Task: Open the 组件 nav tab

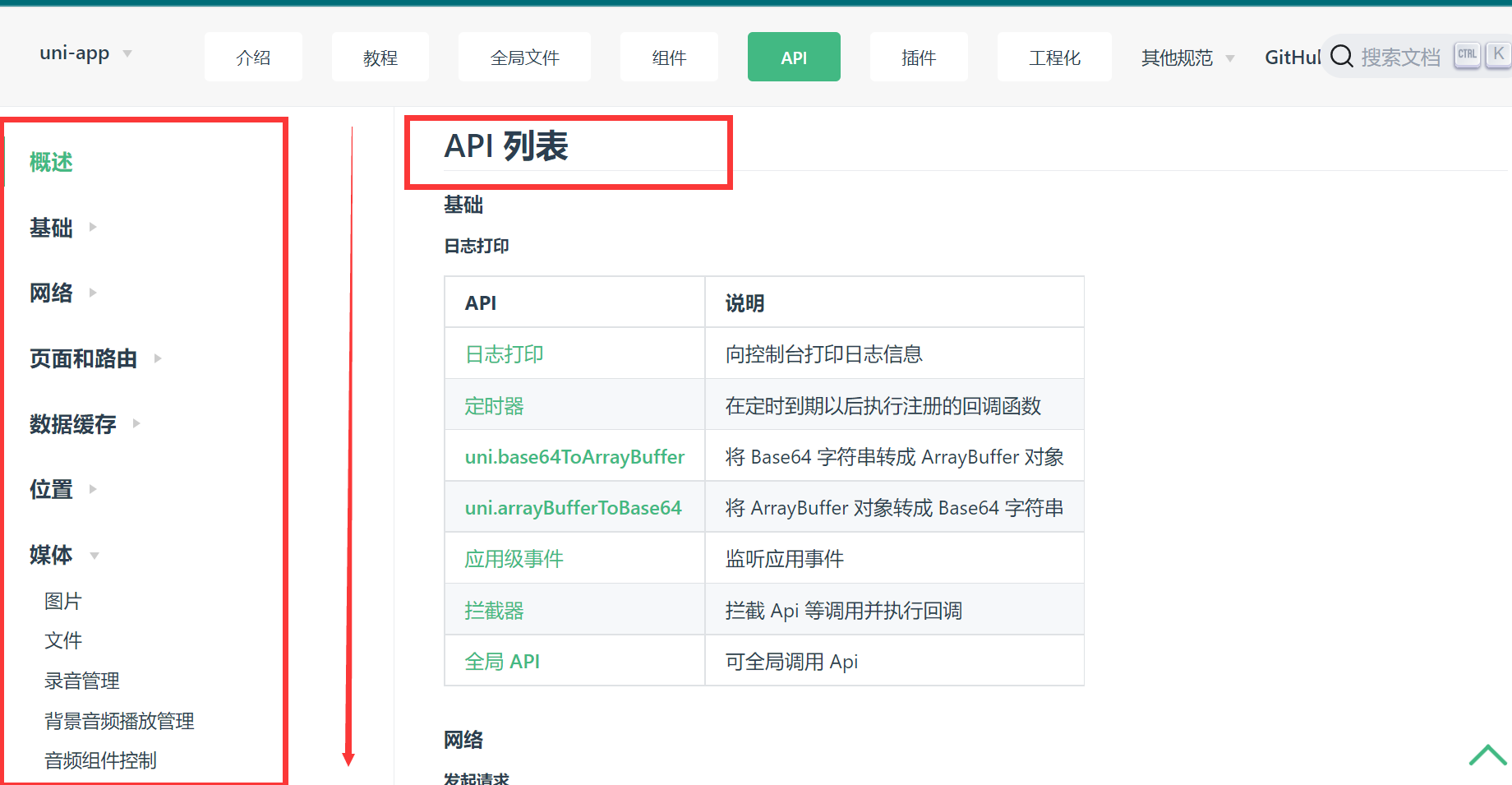Action: click(x=669, y=57)
